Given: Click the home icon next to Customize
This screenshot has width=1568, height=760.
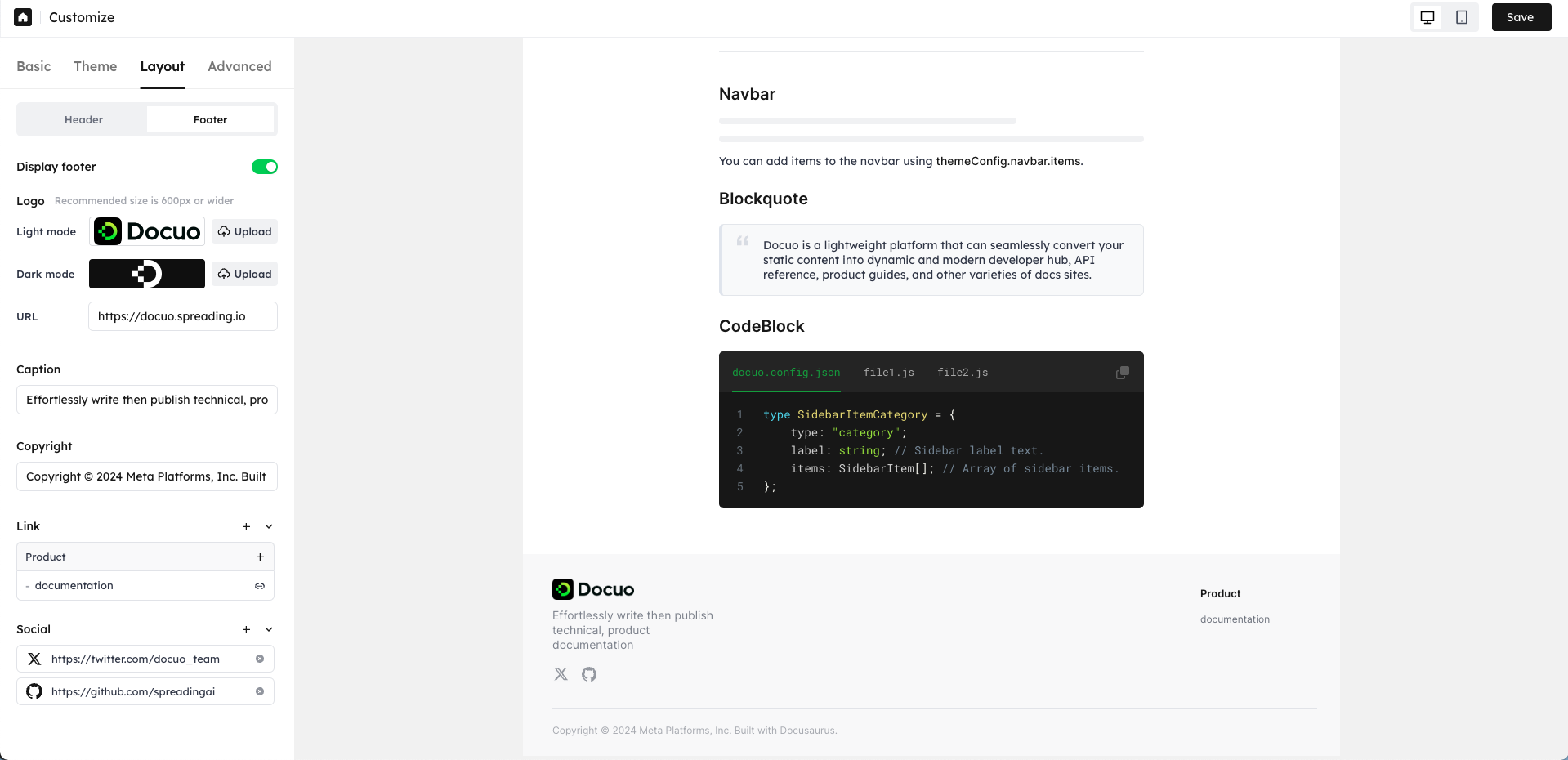Looking at the screenshot, I should [23, 17].
